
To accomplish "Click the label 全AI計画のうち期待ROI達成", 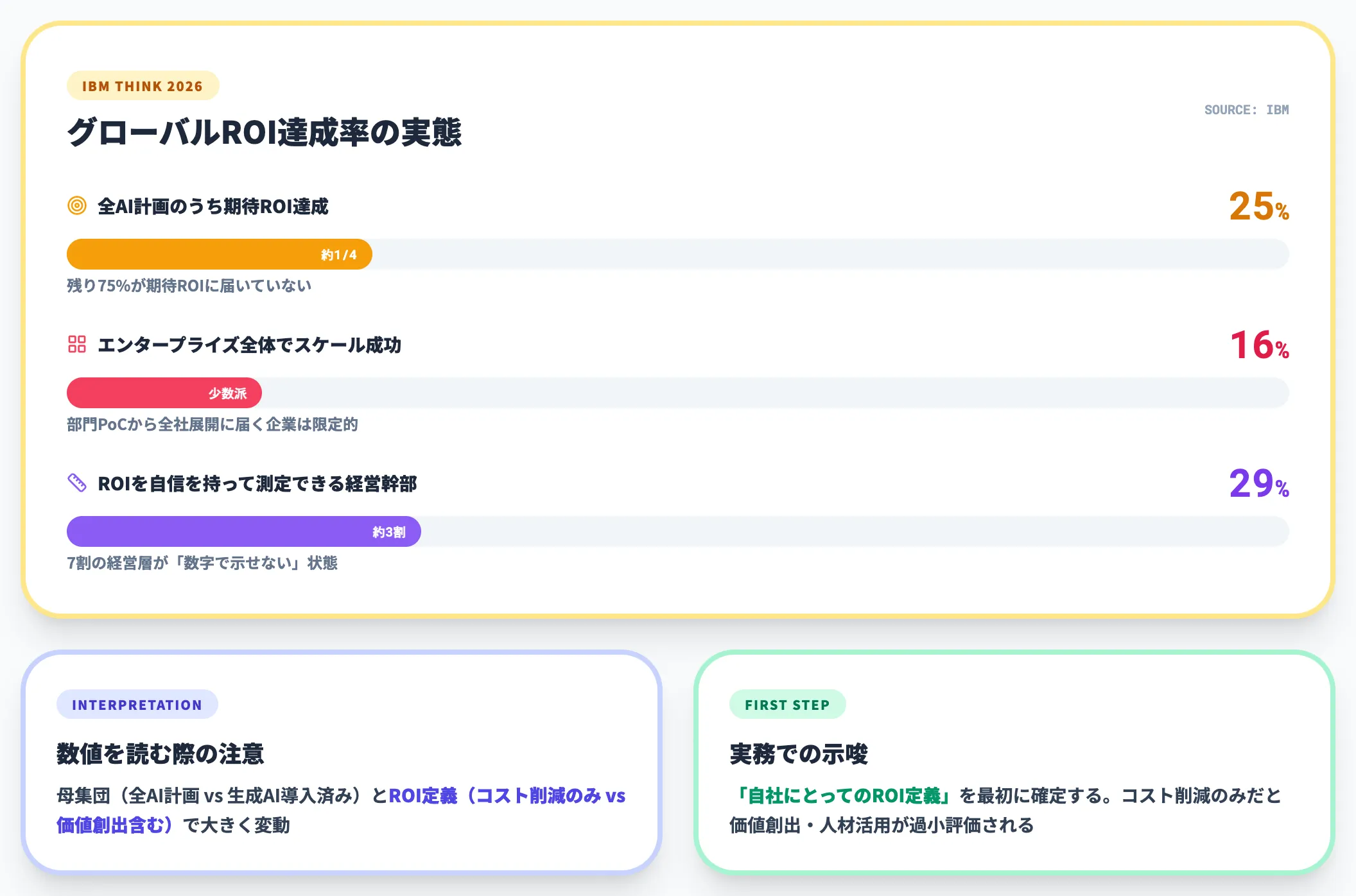I will [x=213, y=206].
